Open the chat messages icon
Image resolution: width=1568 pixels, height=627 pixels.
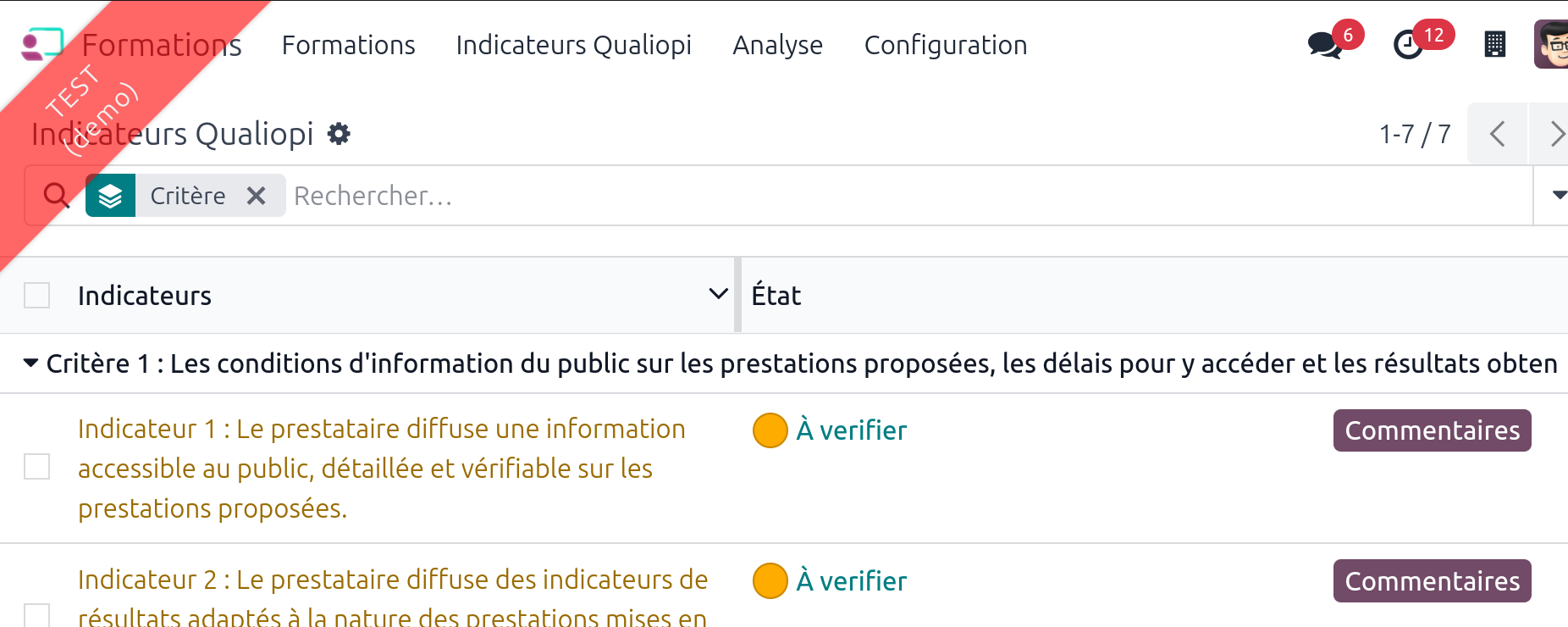[x=1325, y=45]
